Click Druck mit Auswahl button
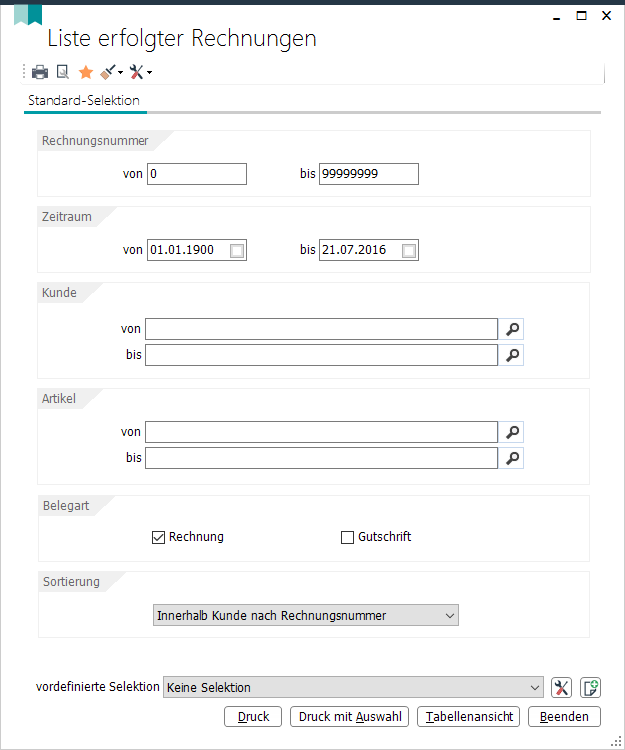The width and height of the screenshot is (625, 750). [350, 717]
